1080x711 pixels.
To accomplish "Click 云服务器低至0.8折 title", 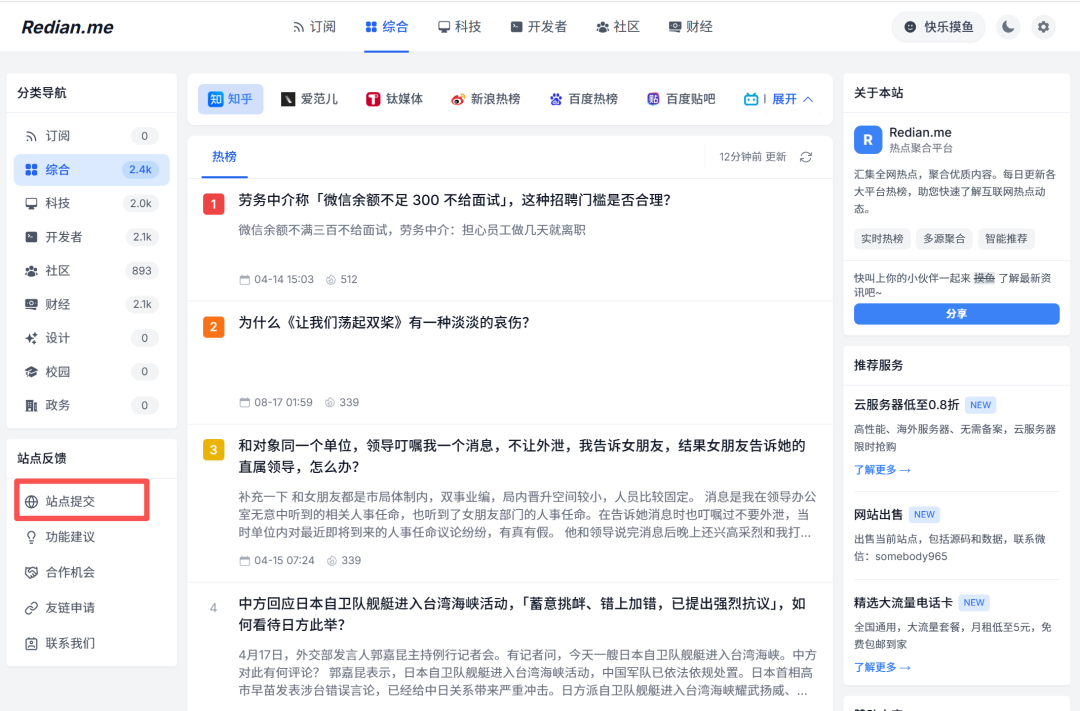I will [x=906, y=405].
